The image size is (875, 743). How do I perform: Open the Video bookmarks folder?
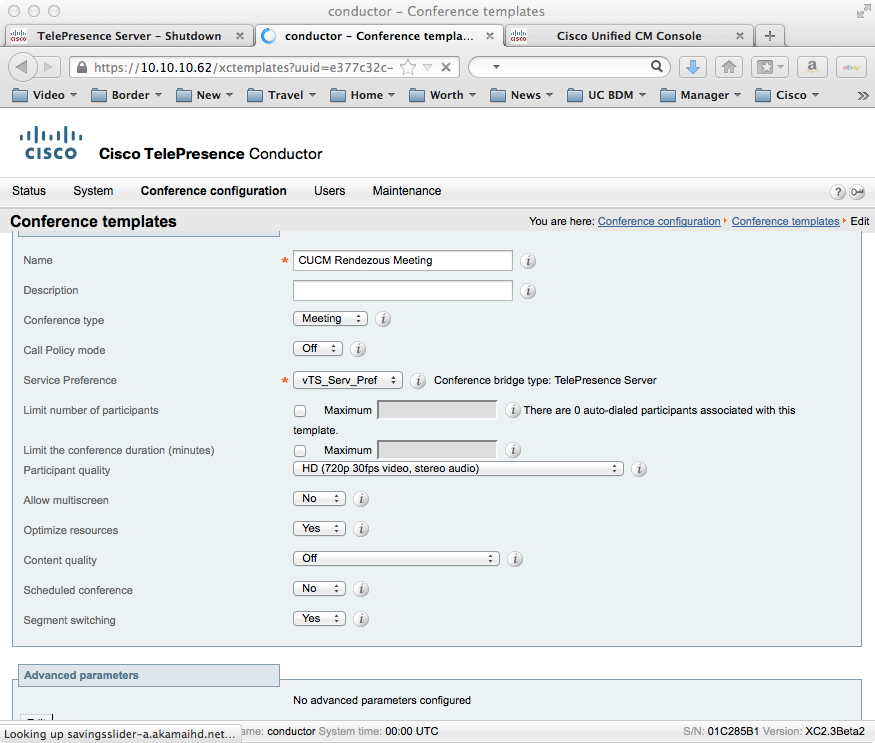pos(44,95)
